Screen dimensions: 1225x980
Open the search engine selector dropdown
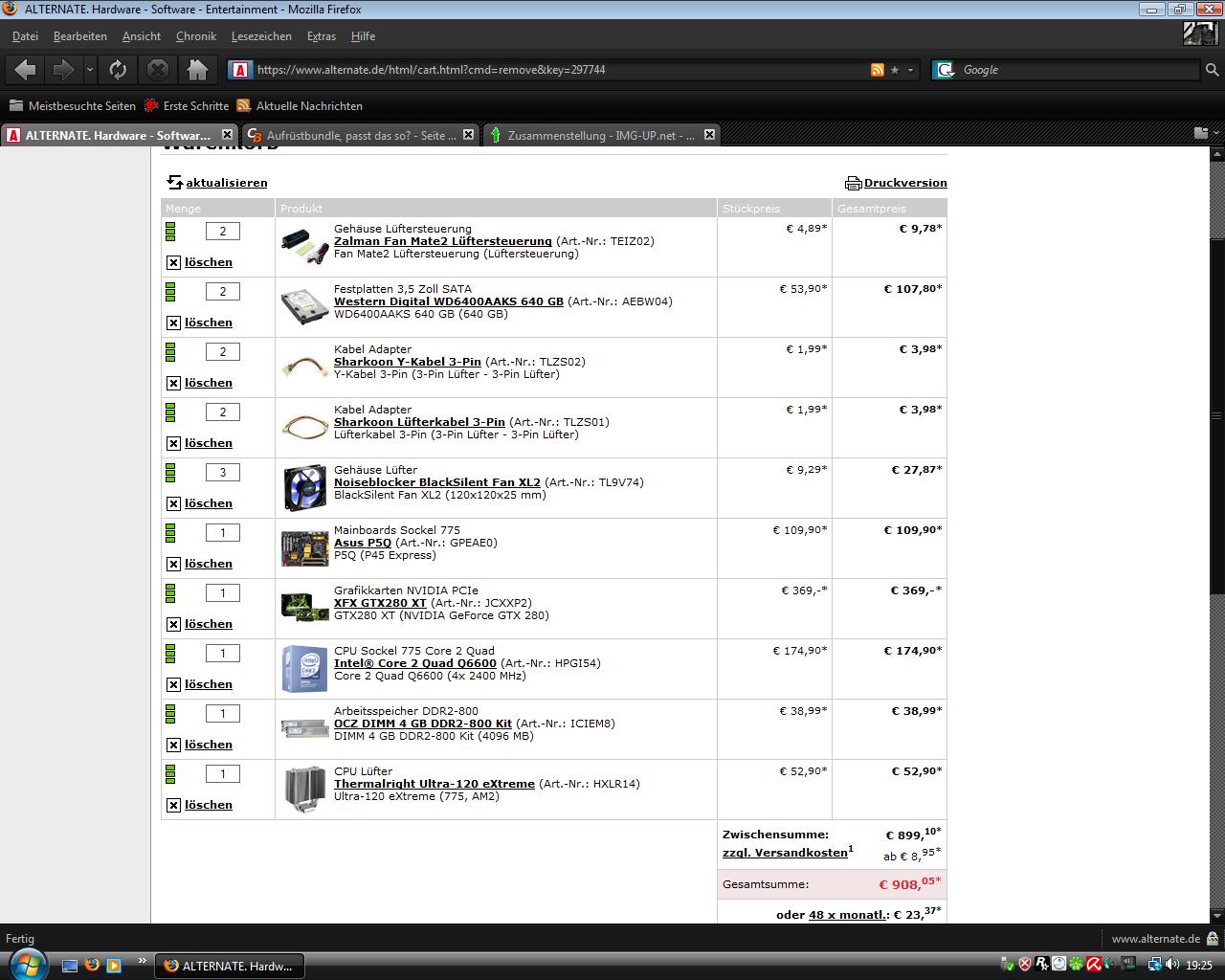coord(945,70)
